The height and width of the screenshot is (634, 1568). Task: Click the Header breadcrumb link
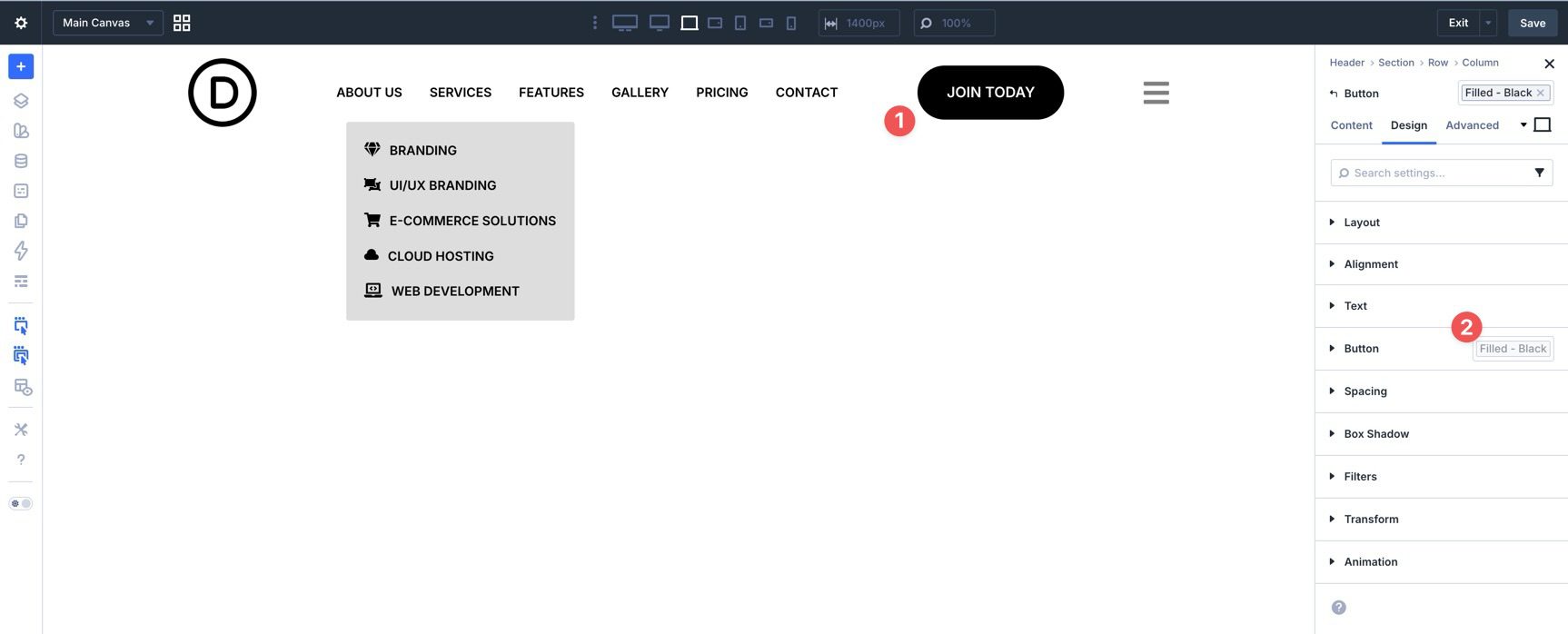tap(1346, 63)
